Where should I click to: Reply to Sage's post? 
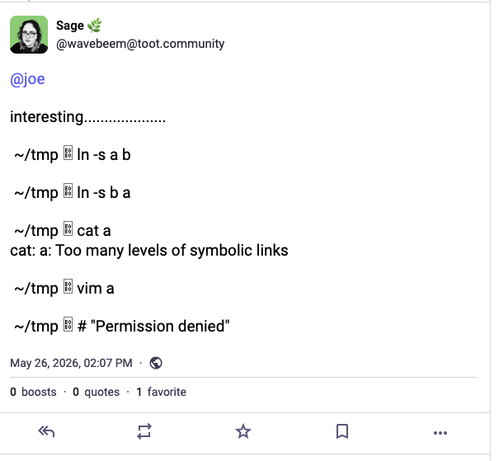(46, 431)
